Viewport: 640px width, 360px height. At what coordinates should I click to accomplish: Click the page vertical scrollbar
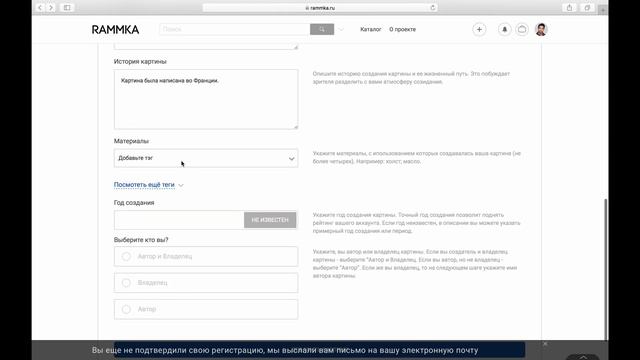coord(605,269)
